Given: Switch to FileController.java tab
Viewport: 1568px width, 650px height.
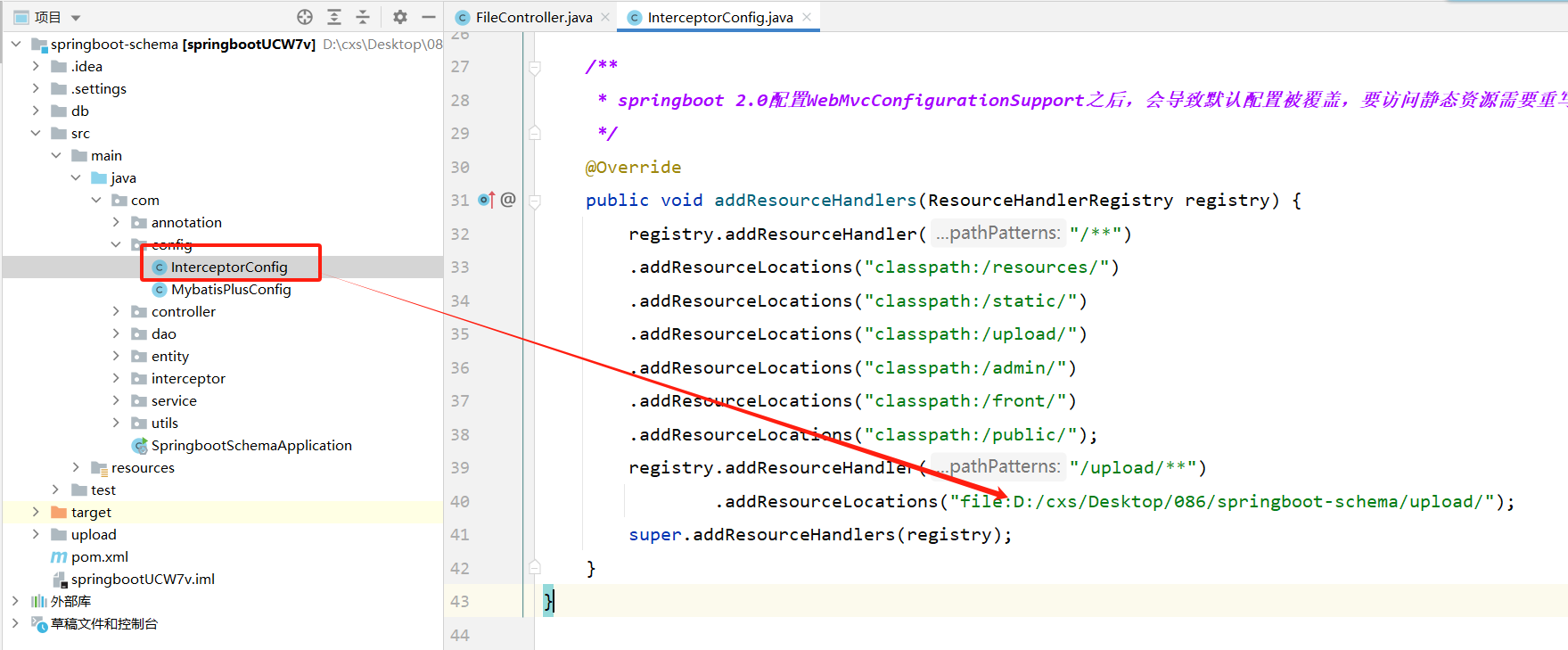Looking at the screenshot, I should pyautogui.click(x=534, y=17).
